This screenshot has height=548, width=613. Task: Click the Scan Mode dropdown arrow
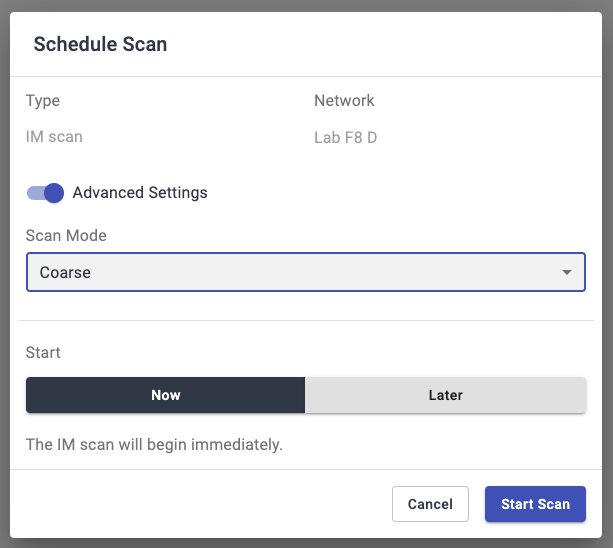point(566,272)
